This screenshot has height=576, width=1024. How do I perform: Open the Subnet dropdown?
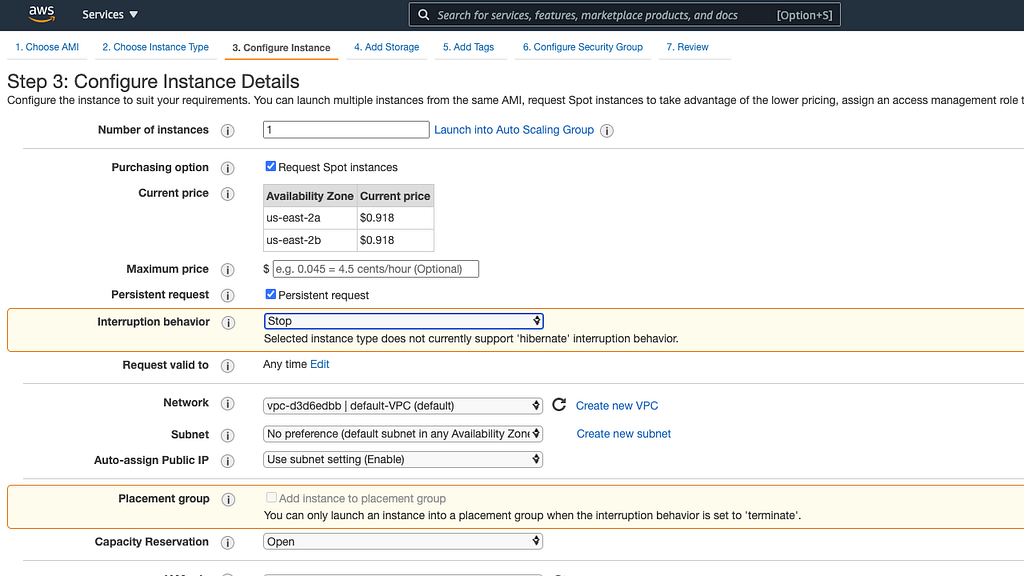point(403,434)
